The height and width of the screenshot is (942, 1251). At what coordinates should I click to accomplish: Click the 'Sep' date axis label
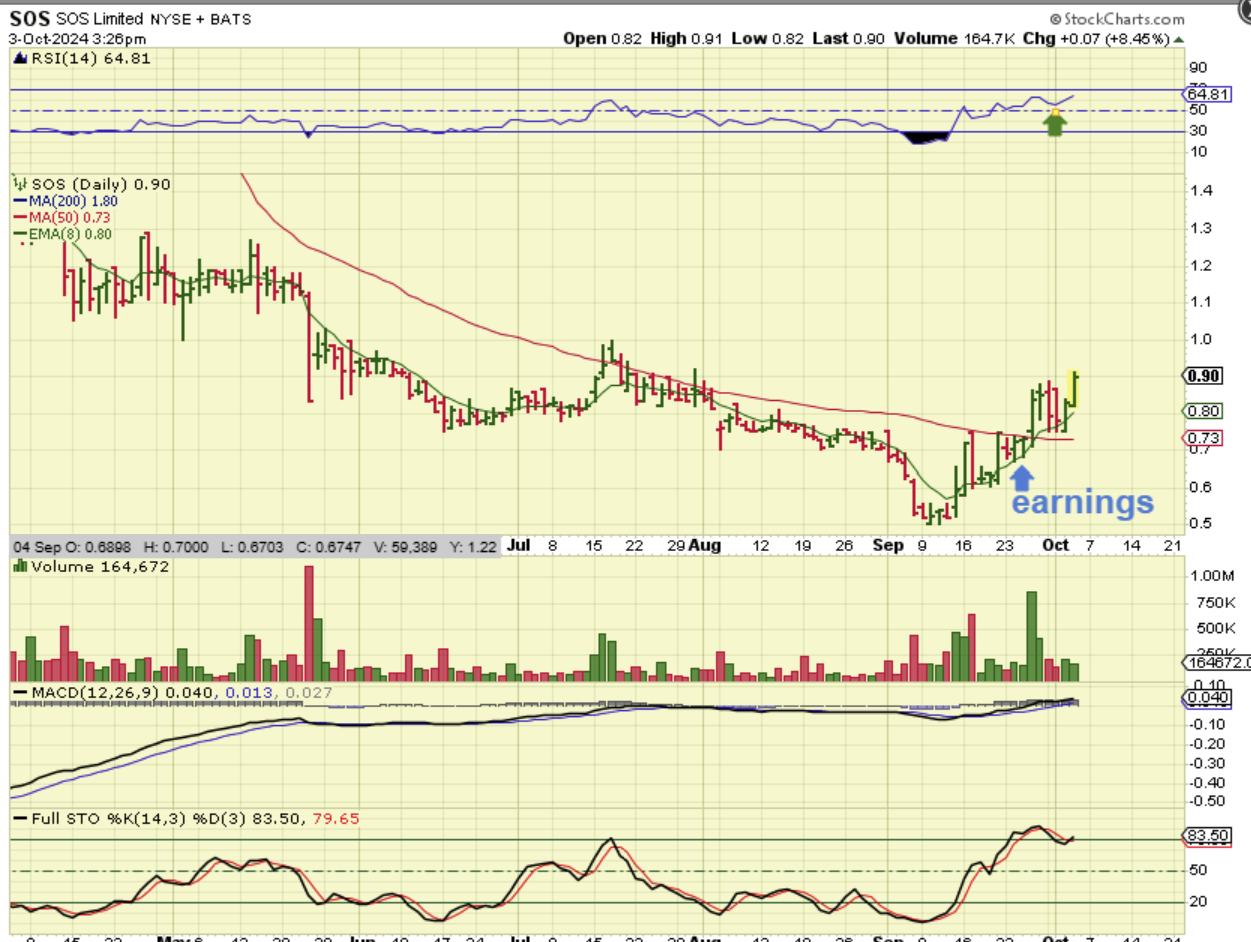pos(889,545)
